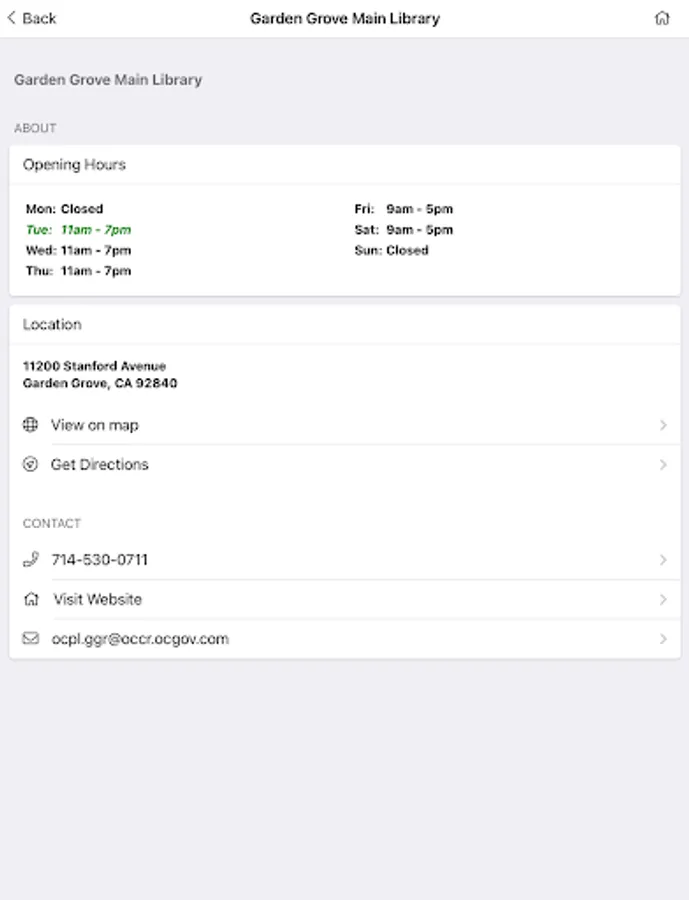Open the Visit Website link

(98, 599)
